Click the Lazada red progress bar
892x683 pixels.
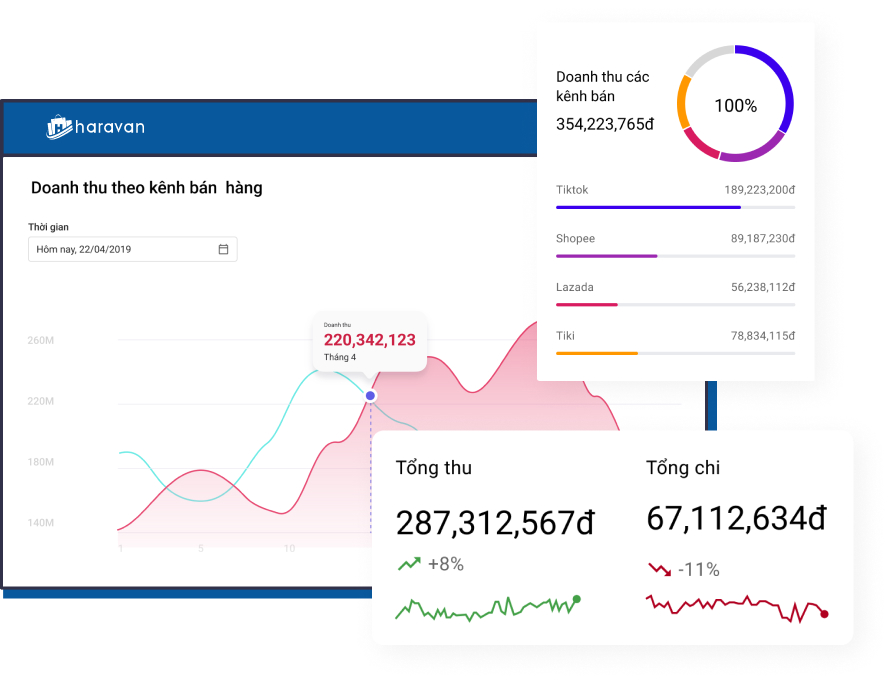675,304
